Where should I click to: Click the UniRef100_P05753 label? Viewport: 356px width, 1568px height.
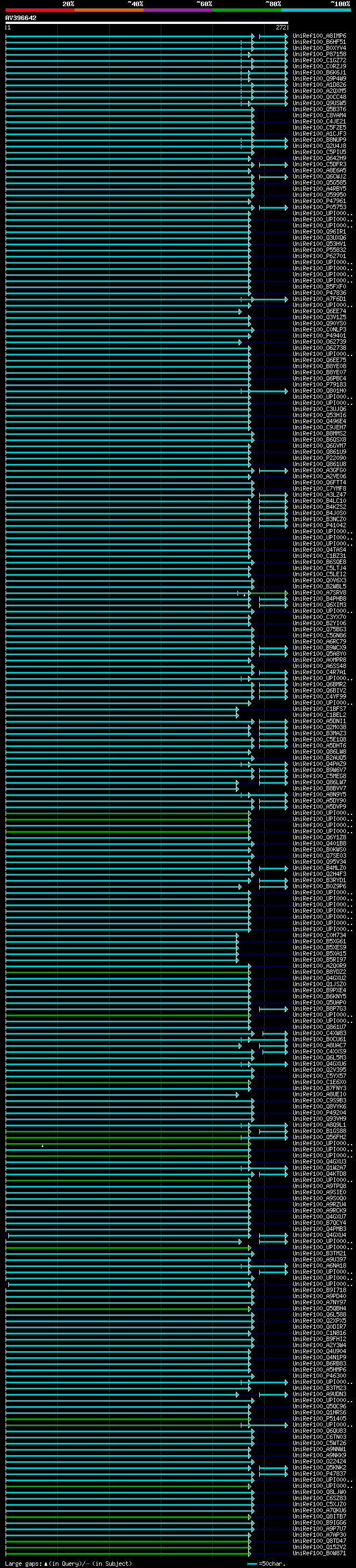tap(319, 207)
